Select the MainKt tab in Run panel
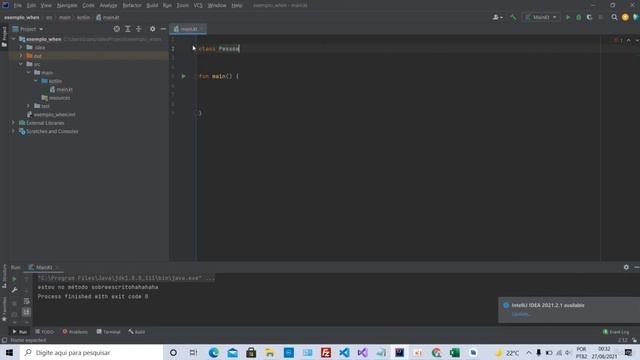The height and width of the screenshot is (360, 640). pyautogui.click(x=43, y=267)
